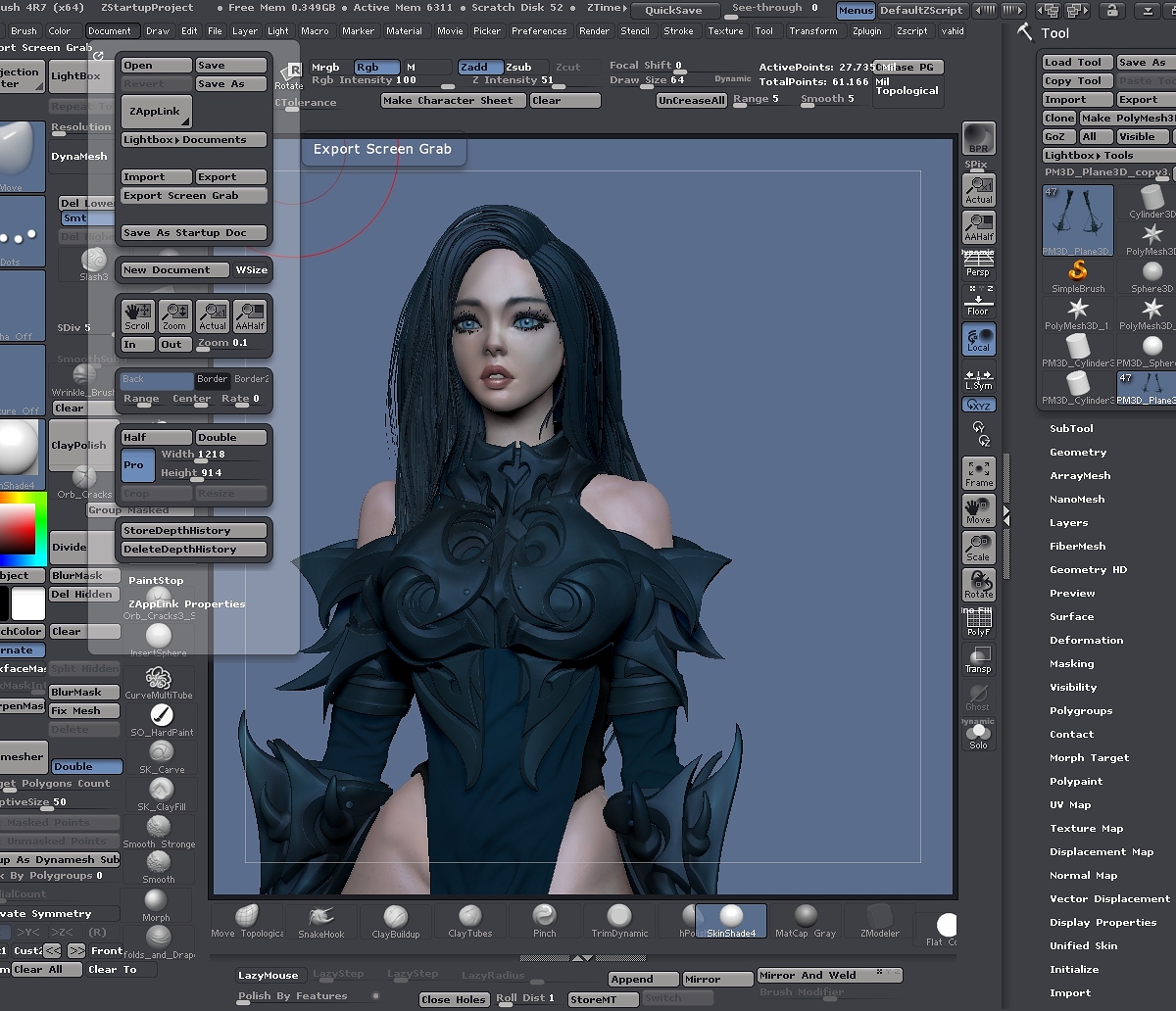This screenshot has height=1011, width=1176.
Task: Expand the Deformation section
Action: coord(1086,640)
